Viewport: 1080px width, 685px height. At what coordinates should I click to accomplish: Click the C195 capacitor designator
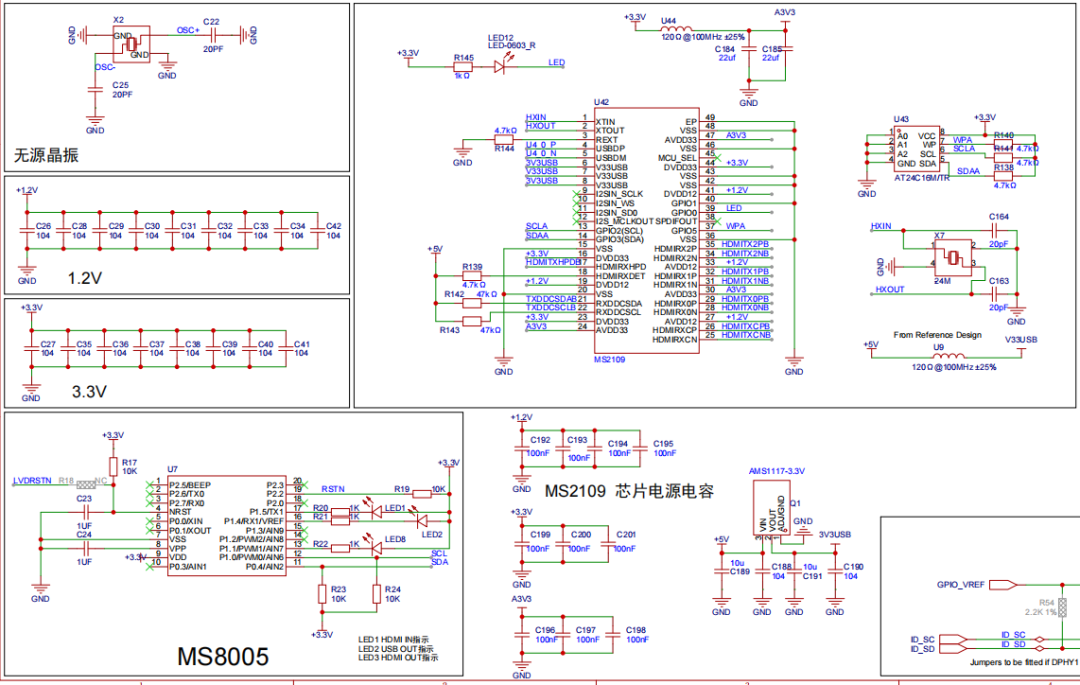pos(663,444)
